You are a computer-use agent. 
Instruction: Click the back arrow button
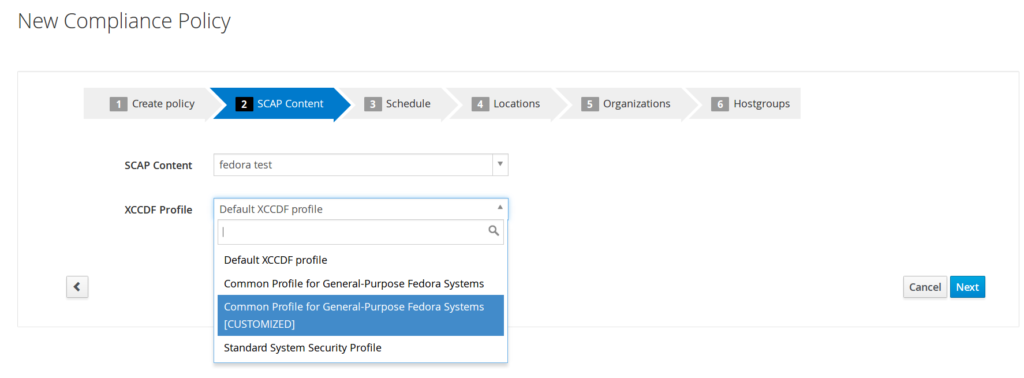(x=77, y=287)
